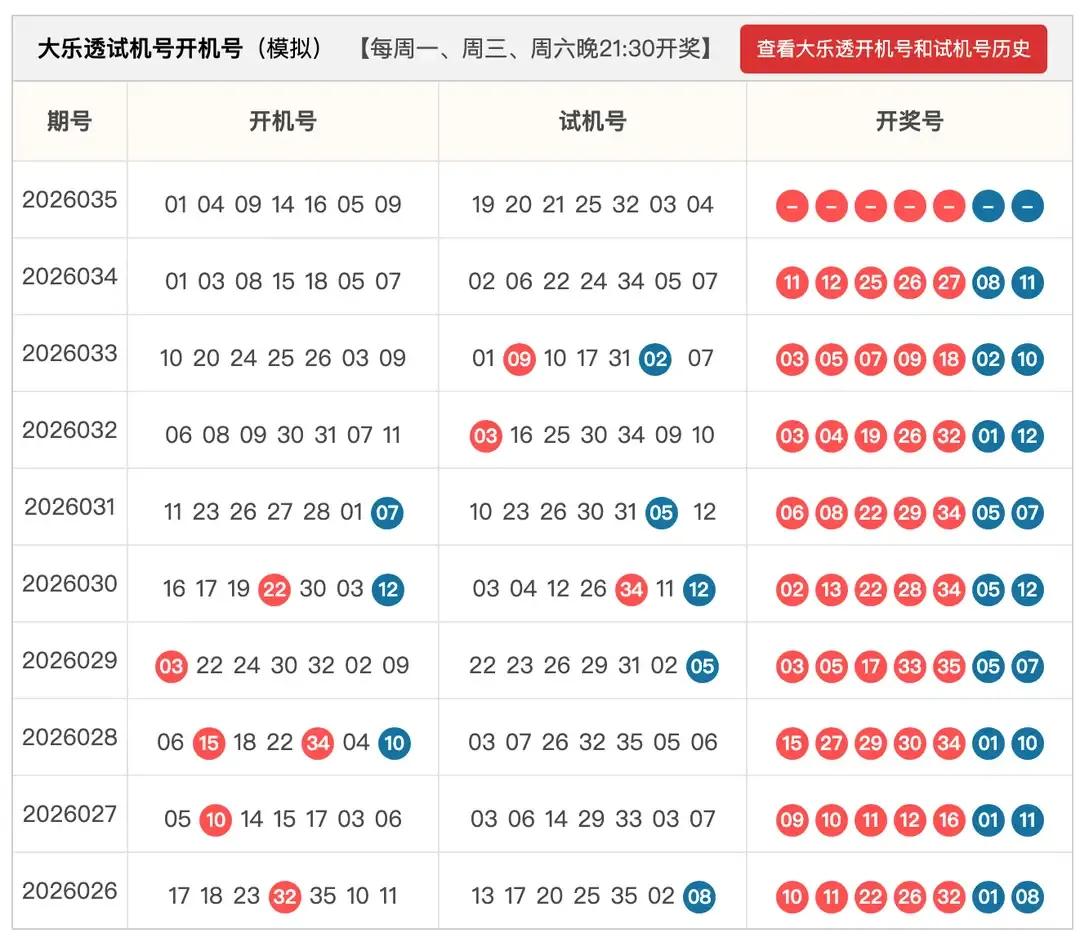Select period number 2026035
The height and width of the screenshot is (938, 1080).
tap(70, 200)
